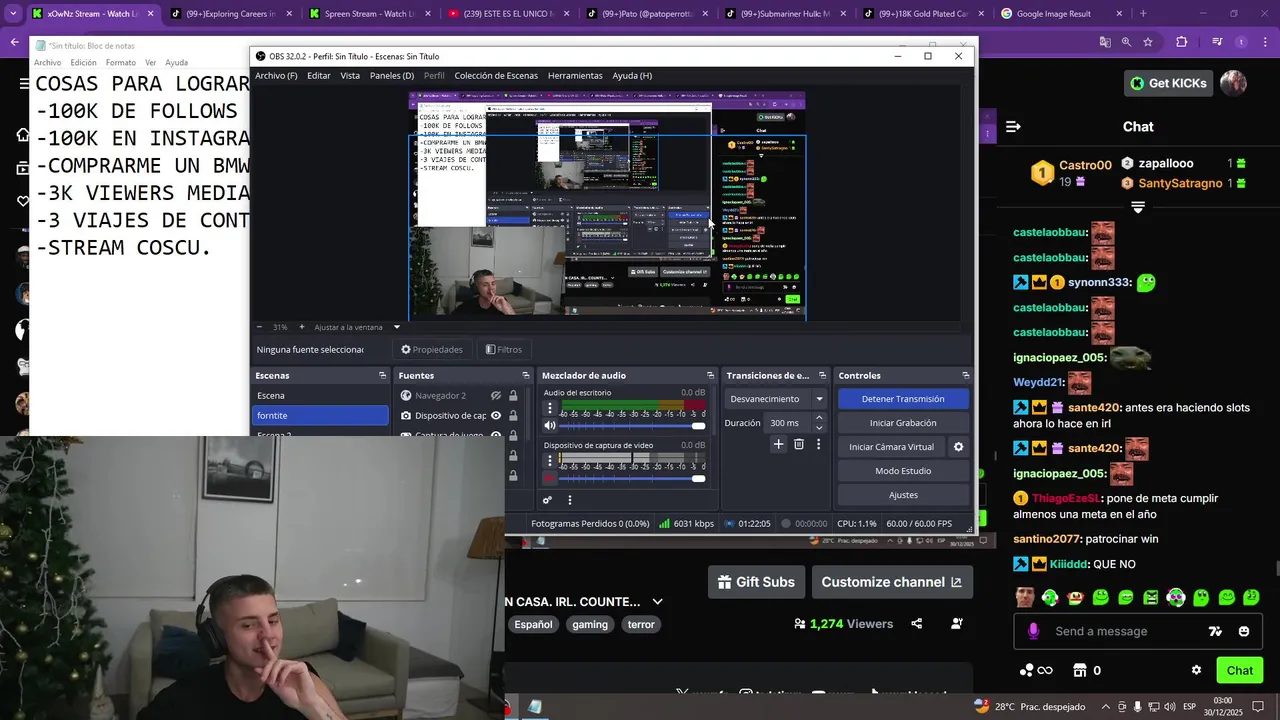
Task: Open OBS Ajustes button
Action: click(x=903, y=495)
